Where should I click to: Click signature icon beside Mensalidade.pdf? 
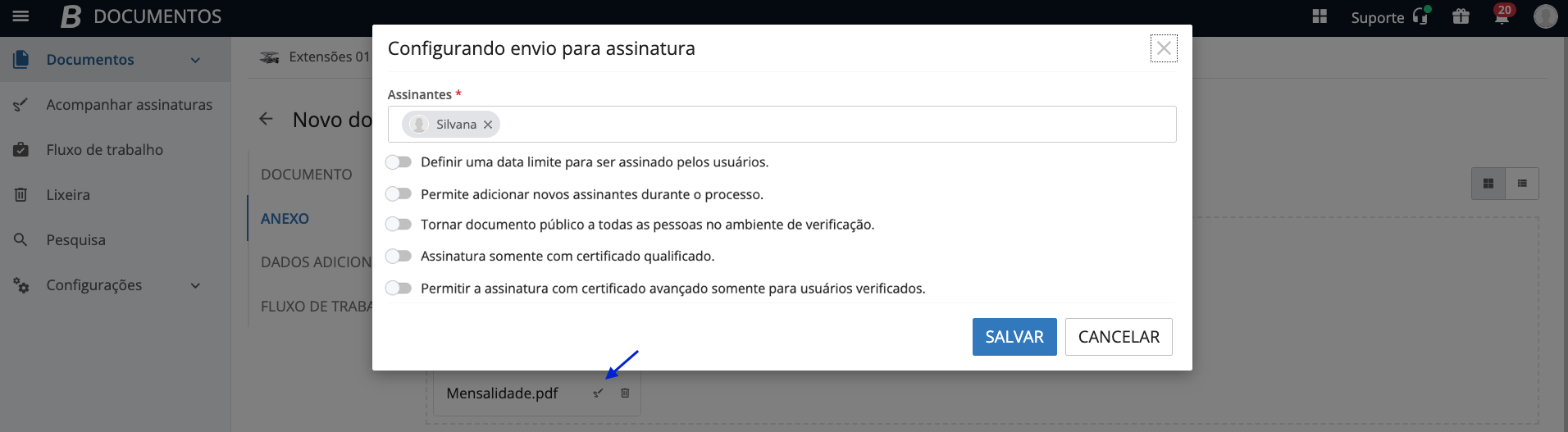pos(598,393)
